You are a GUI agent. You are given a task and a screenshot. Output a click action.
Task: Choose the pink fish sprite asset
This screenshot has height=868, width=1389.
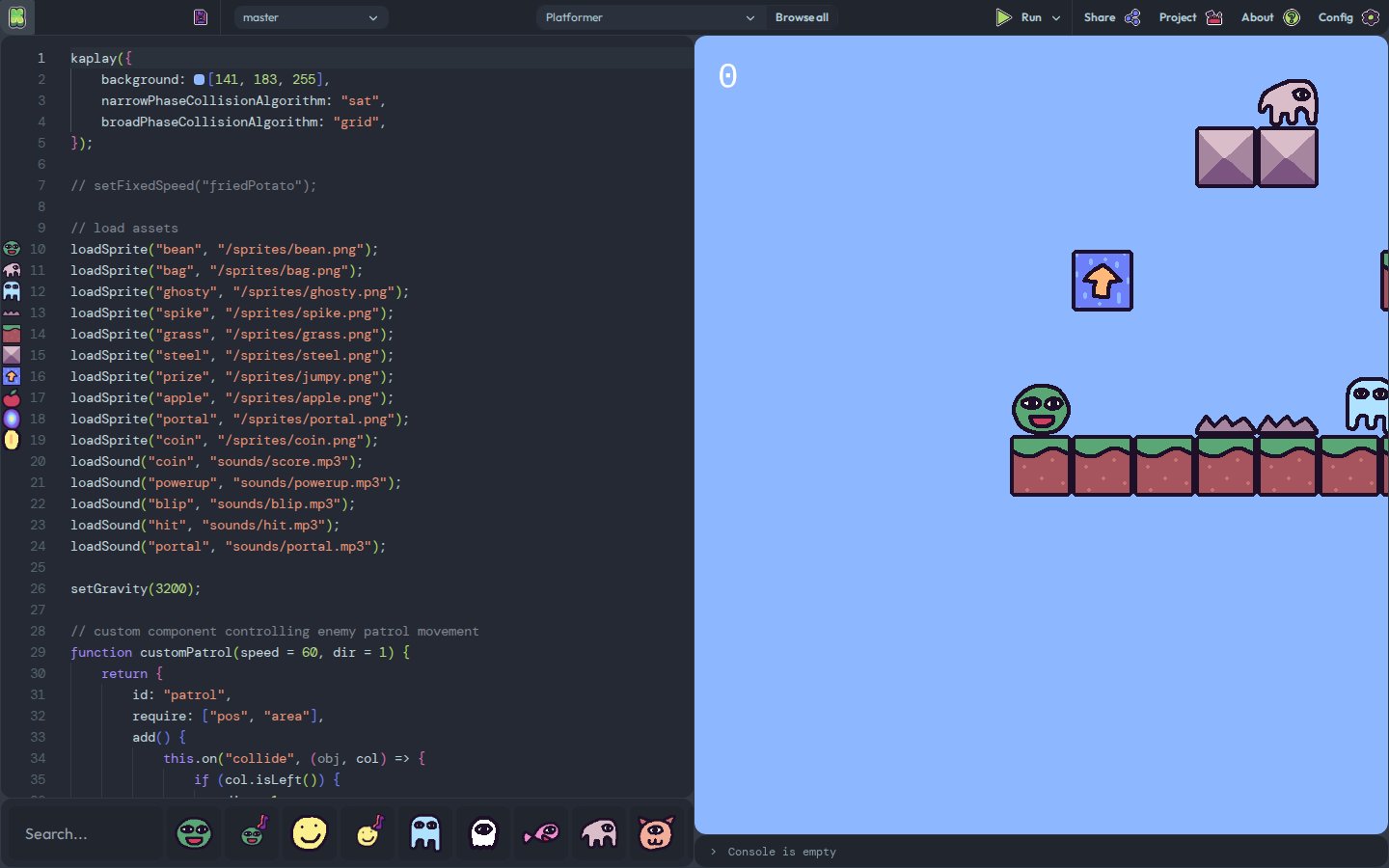[541, 833]
